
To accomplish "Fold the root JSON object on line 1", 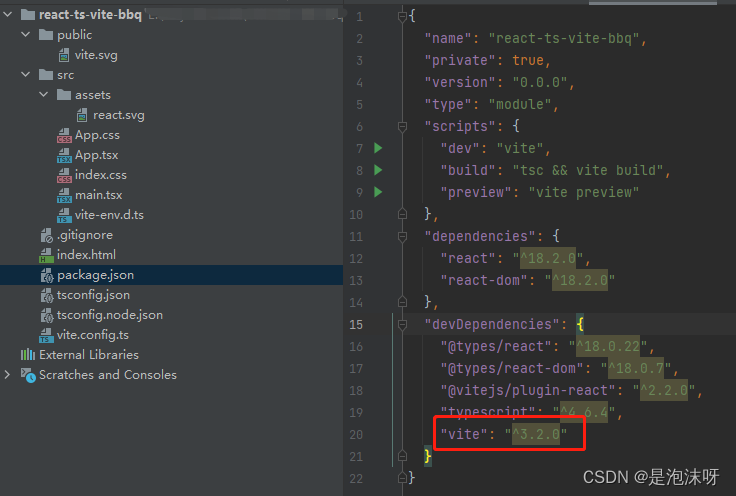I will (402, 17).
